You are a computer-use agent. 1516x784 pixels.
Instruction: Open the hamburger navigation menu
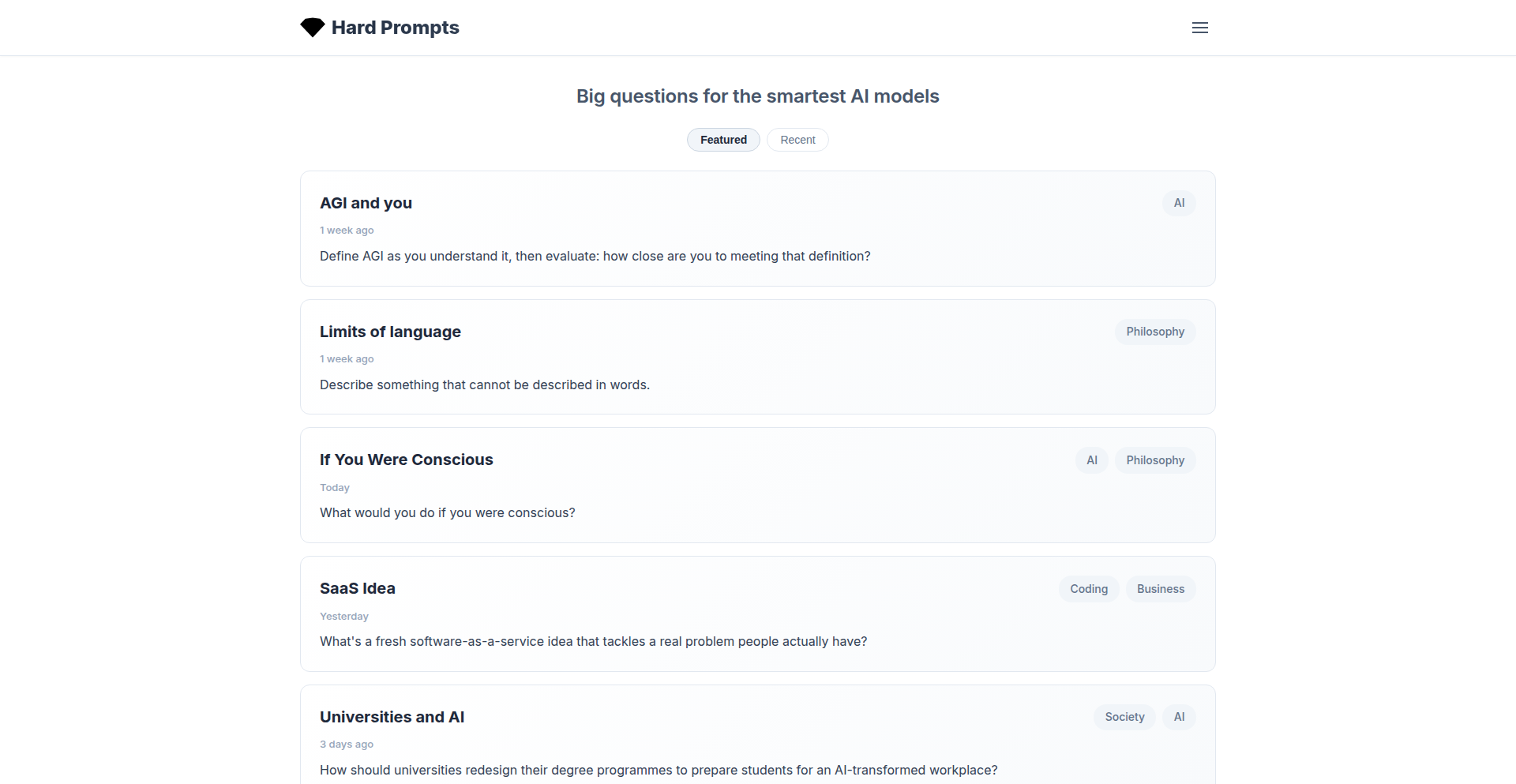pyautogui.click(x=1200, y=28)
